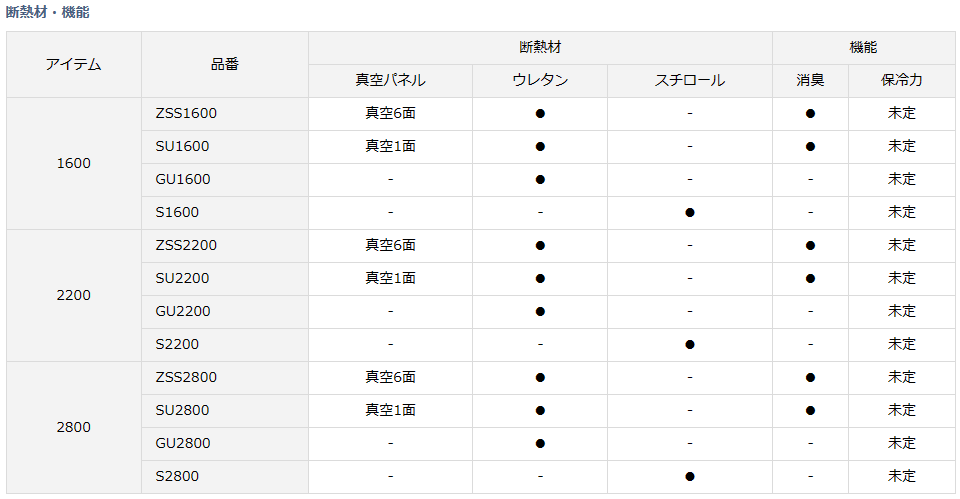The width and height of the screenshot is (960, 499).
Task: Click the 真空パネル column header
Action: (x=390, y=80)
